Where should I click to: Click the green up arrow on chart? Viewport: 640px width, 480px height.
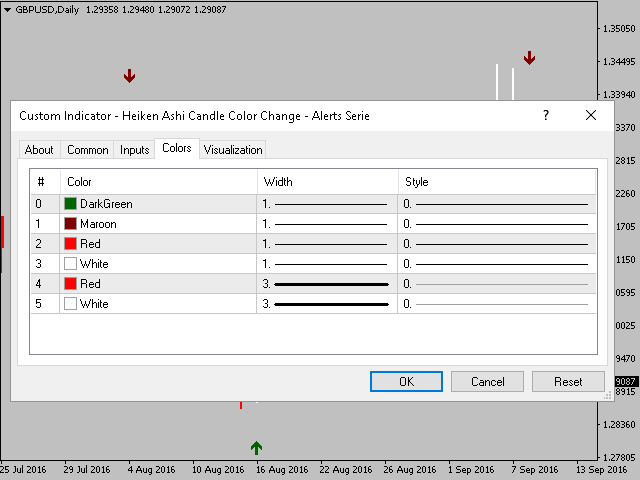pyautogui.click(x=257, y=448)
